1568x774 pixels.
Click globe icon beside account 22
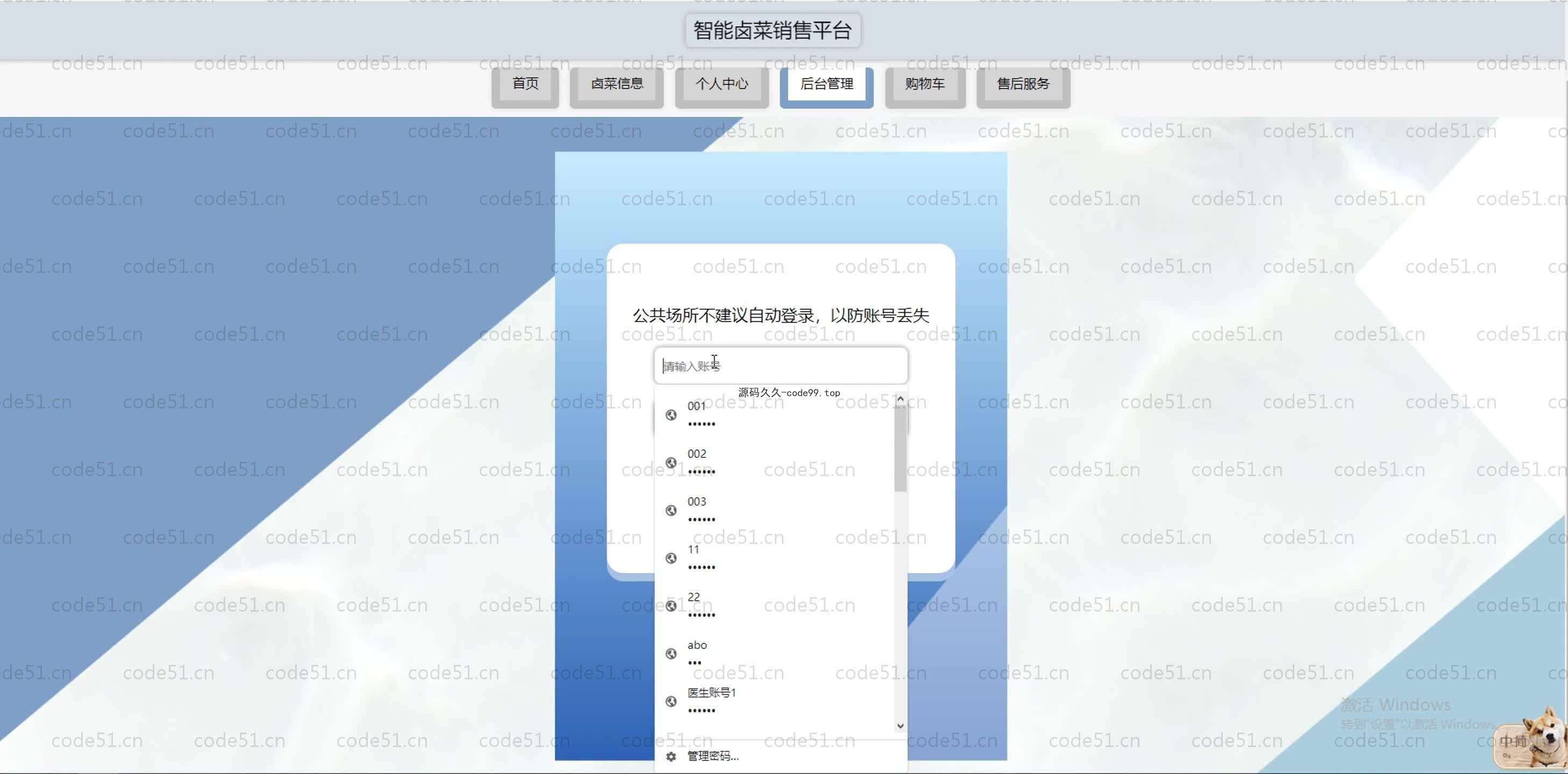[x=671, y=606]
